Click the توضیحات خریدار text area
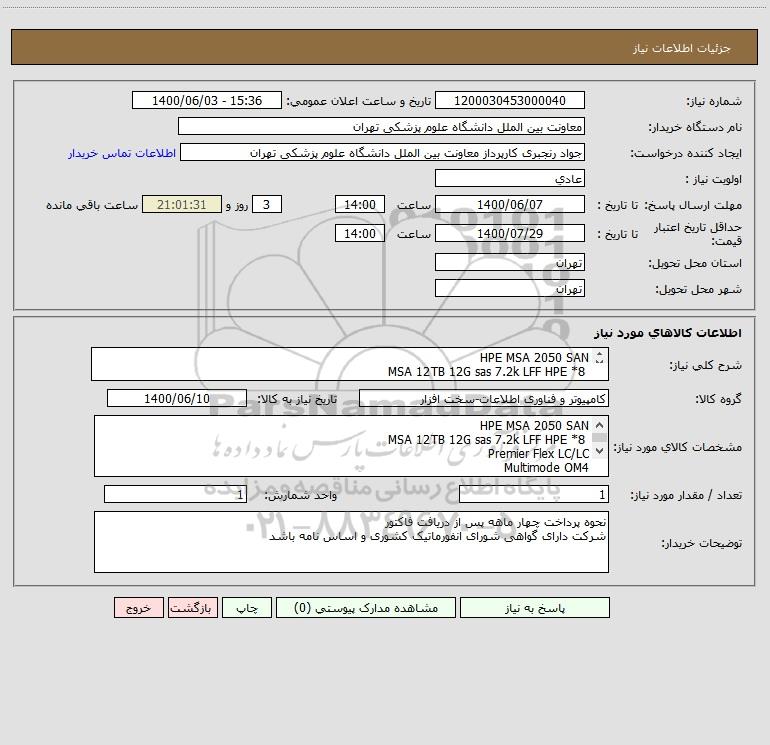This screenshot has height=745, width=770. click(351, 542)
